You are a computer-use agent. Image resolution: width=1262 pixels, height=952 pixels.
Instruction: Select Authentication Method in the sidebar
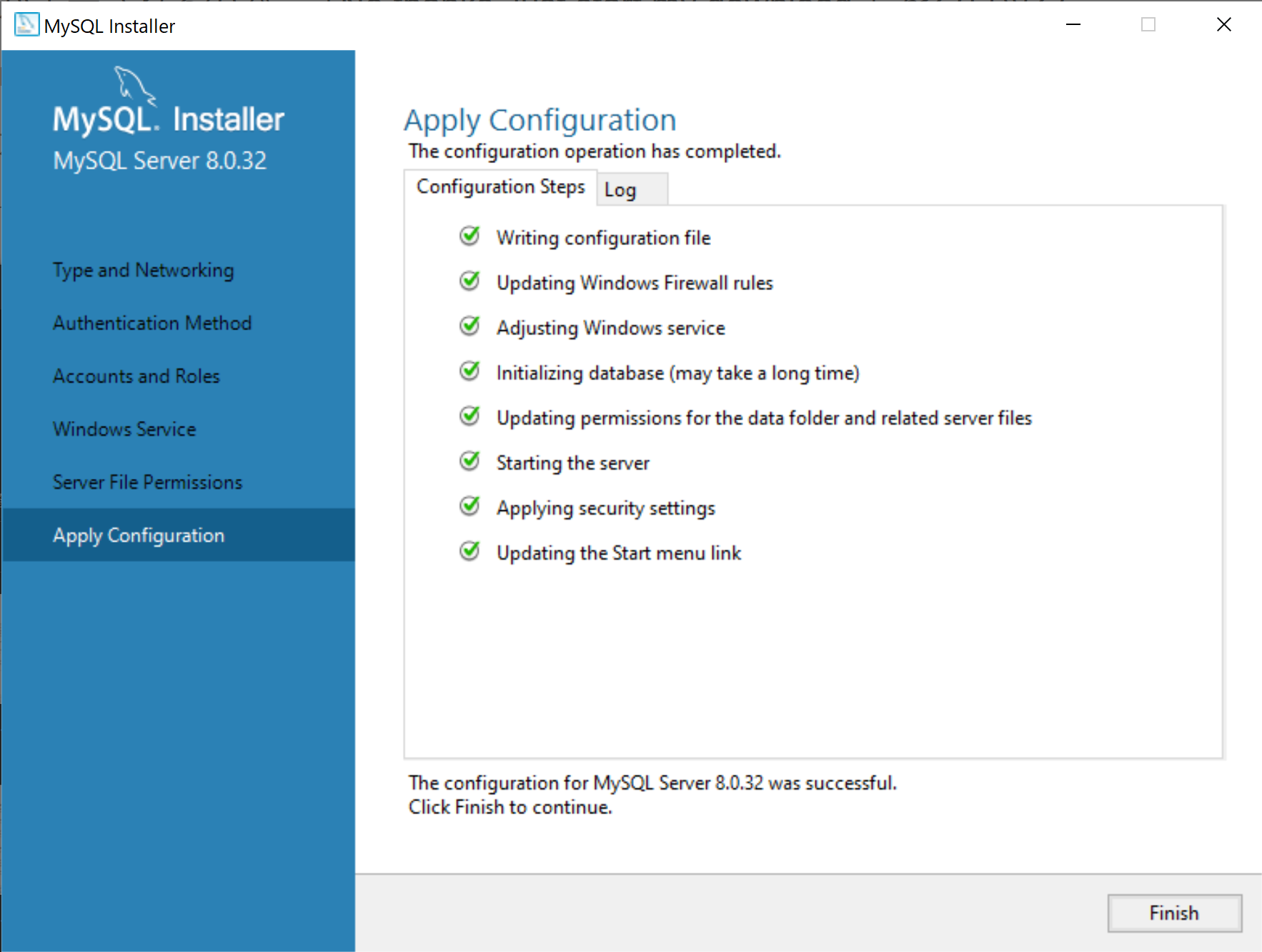coord(151,322)
